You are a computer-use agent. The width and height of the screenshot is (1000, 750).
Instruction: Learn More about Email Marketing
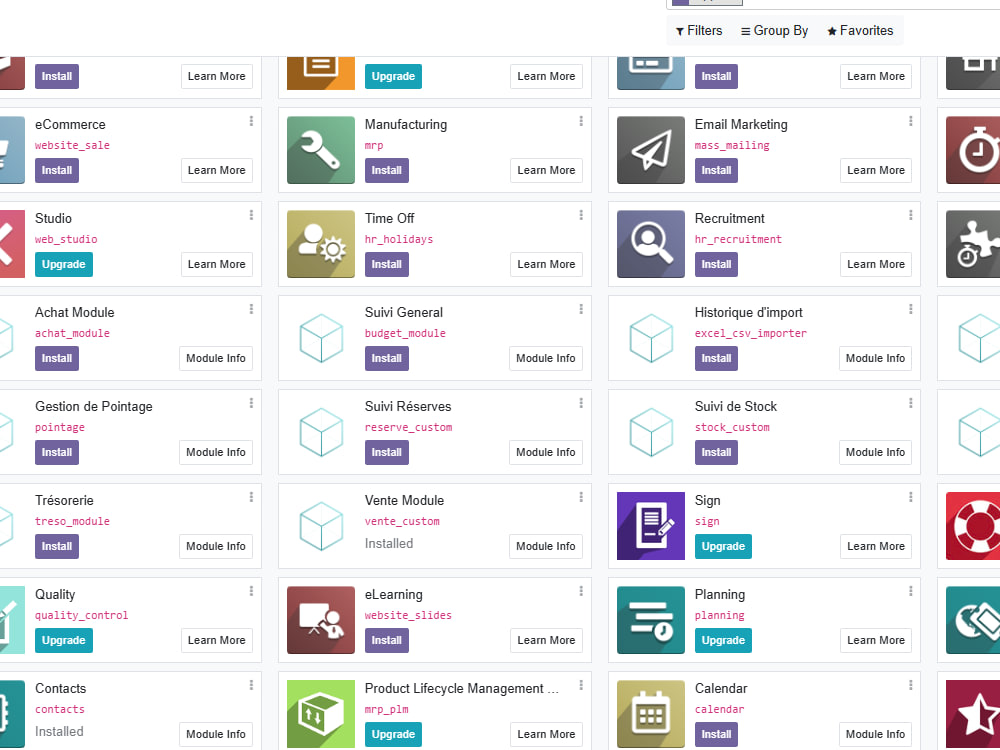(876, 170)
